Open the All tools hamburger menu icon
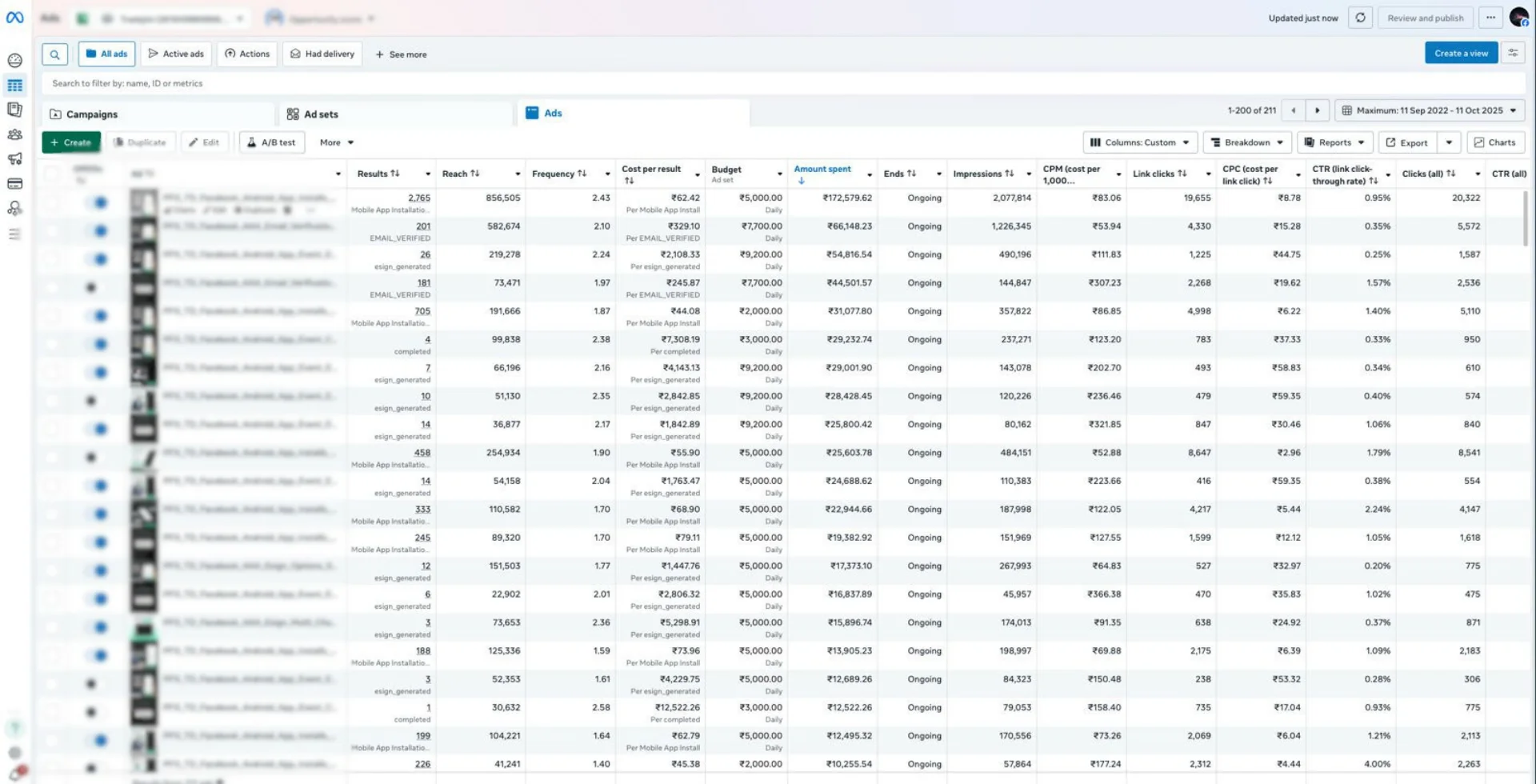 pyautogui.click(x=14, y=234)
